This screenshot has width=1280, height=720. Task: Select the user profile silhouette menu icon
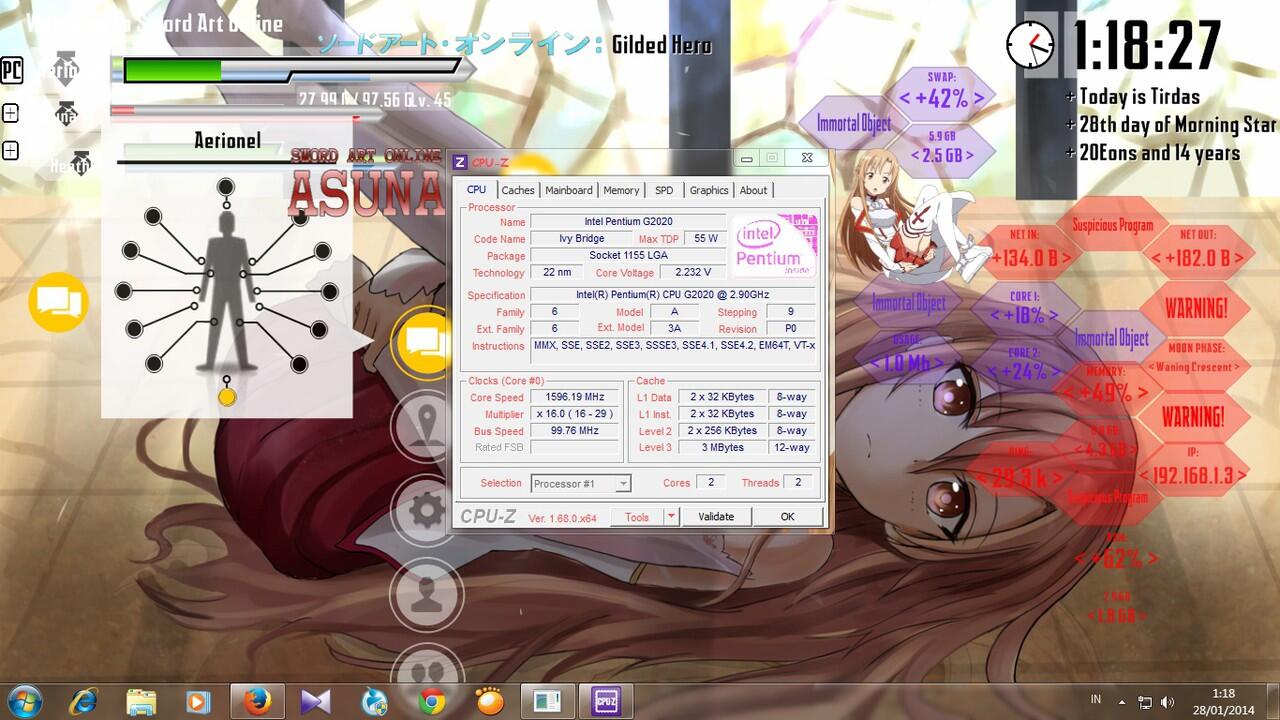(x=427, y=594)
